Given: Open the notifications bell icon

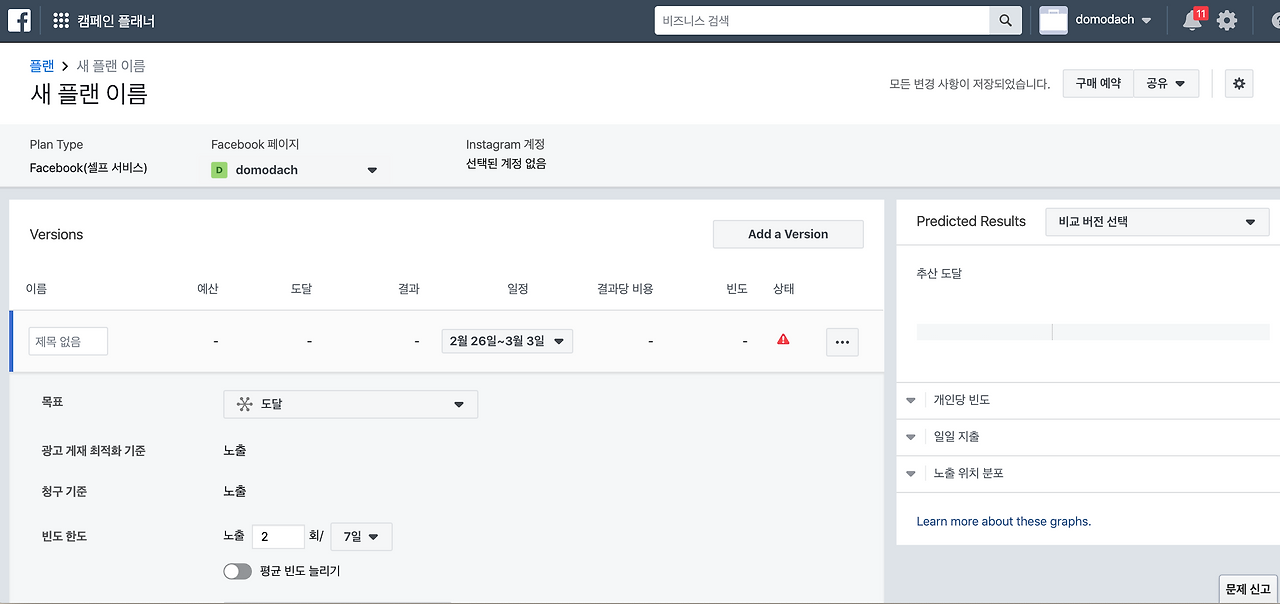Looking at the screenshot, I should tap(1192, 20).
